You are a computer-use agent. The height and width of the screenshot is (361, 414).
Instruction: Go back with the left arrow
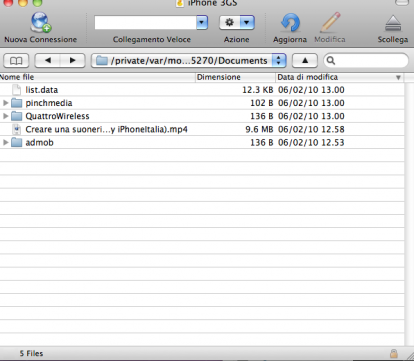click(47, 61)
